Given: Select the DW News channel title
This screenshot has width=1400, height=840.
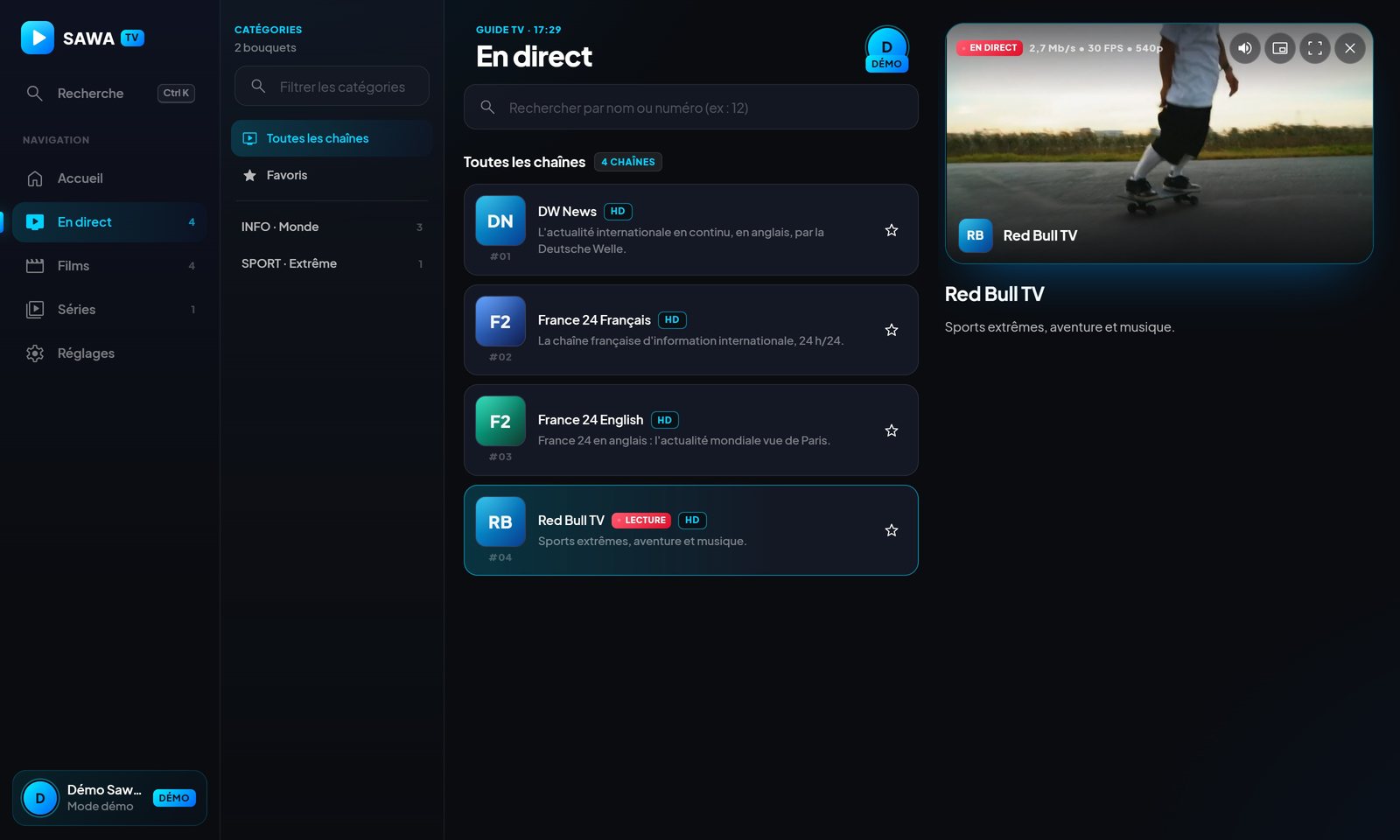Looking at the screenshot, I should (567, 212).
